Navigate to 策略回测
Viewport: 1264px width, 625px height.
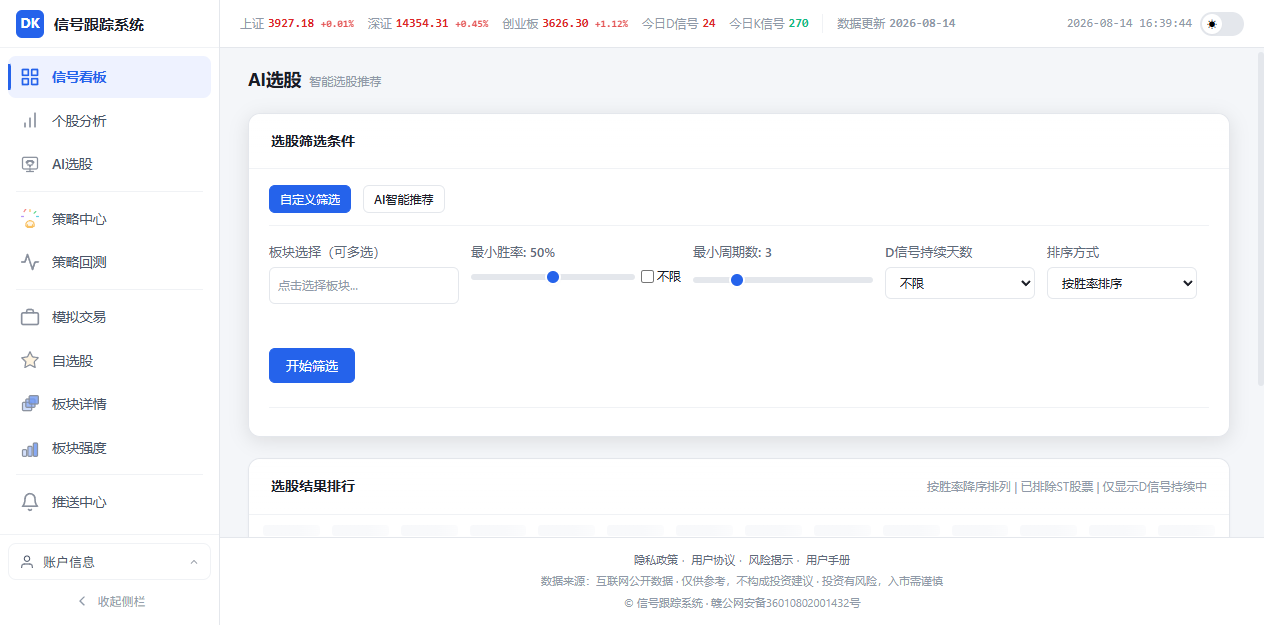coord(109,262)
